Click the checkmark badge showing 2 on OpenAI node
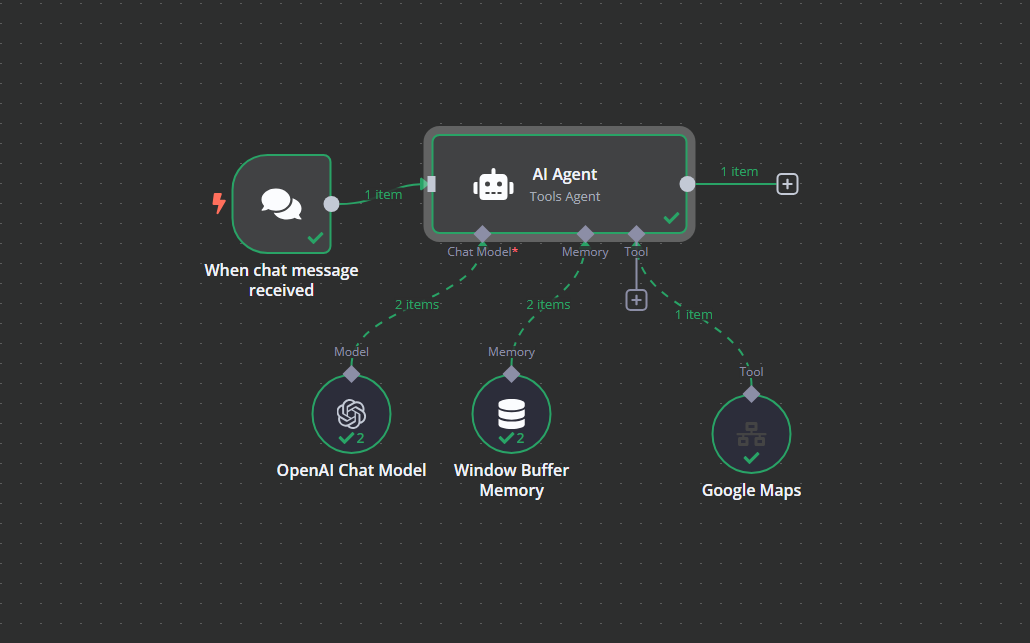 [x=351, y=437]
